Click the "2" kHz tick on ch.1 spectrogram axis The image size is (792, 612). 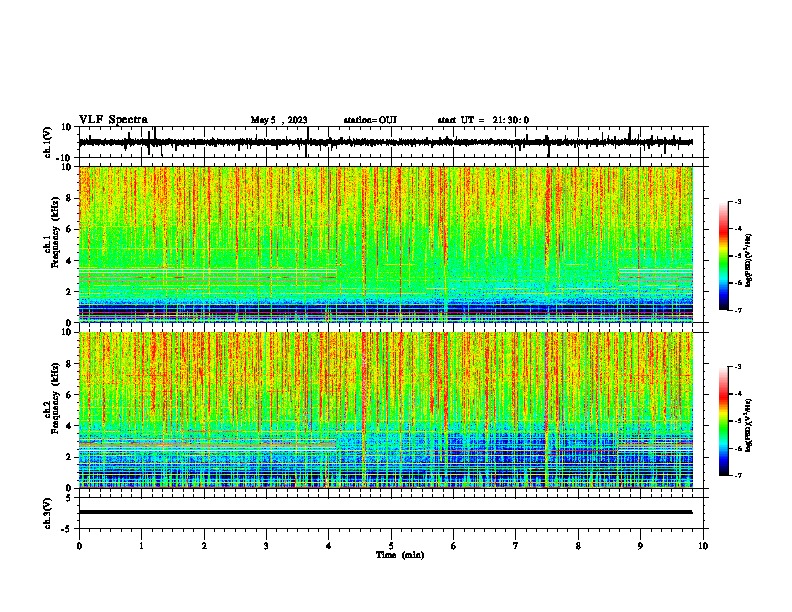click(70, 292)
